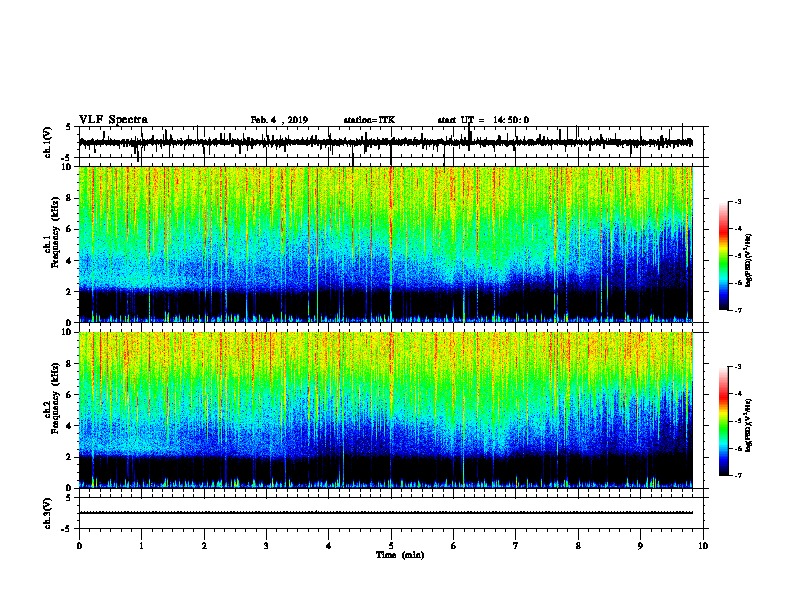Select the date text "Feb. 4, 2019"
Image resolution: width=792 pixels, height=612 pixels.
(279, 120)
